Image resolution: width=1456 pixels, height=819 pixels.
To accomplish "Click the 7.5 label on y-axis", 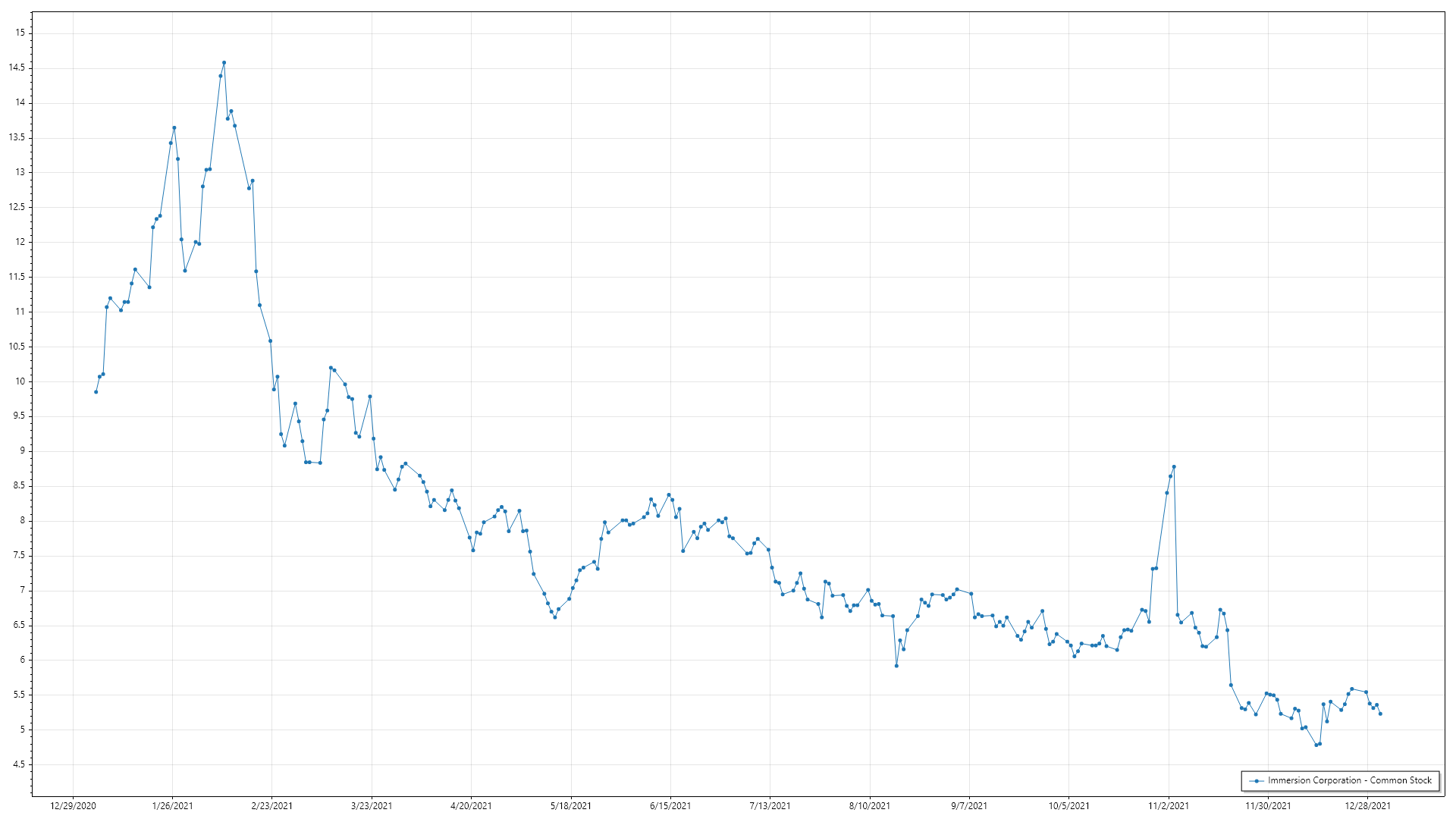I will tap(19, 555).
